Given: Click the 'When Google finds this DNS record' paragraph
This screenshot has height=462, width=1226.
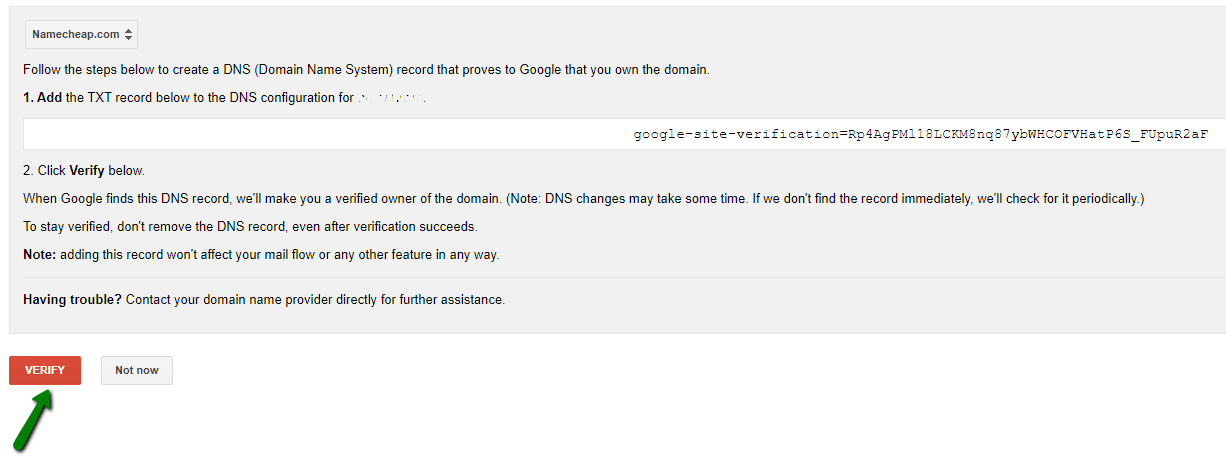Looking at the screenshot, I should pos(583,199).
